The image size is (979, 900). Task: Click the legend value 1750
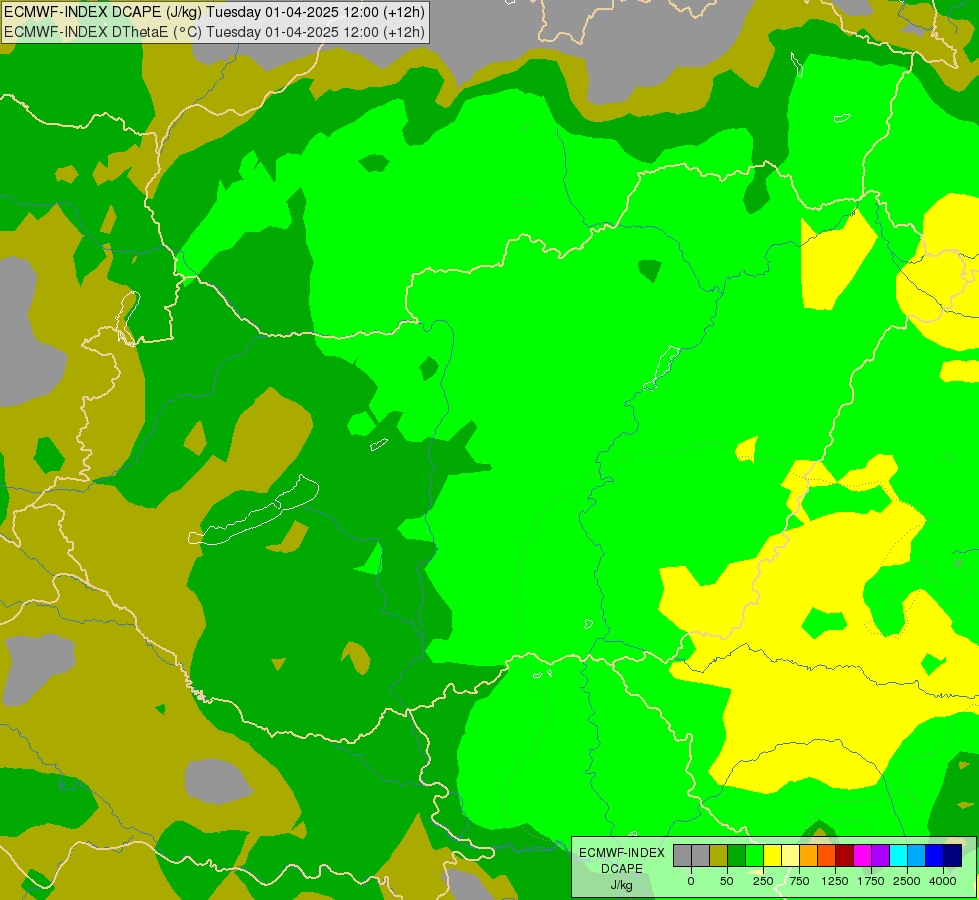coord(871,881)
